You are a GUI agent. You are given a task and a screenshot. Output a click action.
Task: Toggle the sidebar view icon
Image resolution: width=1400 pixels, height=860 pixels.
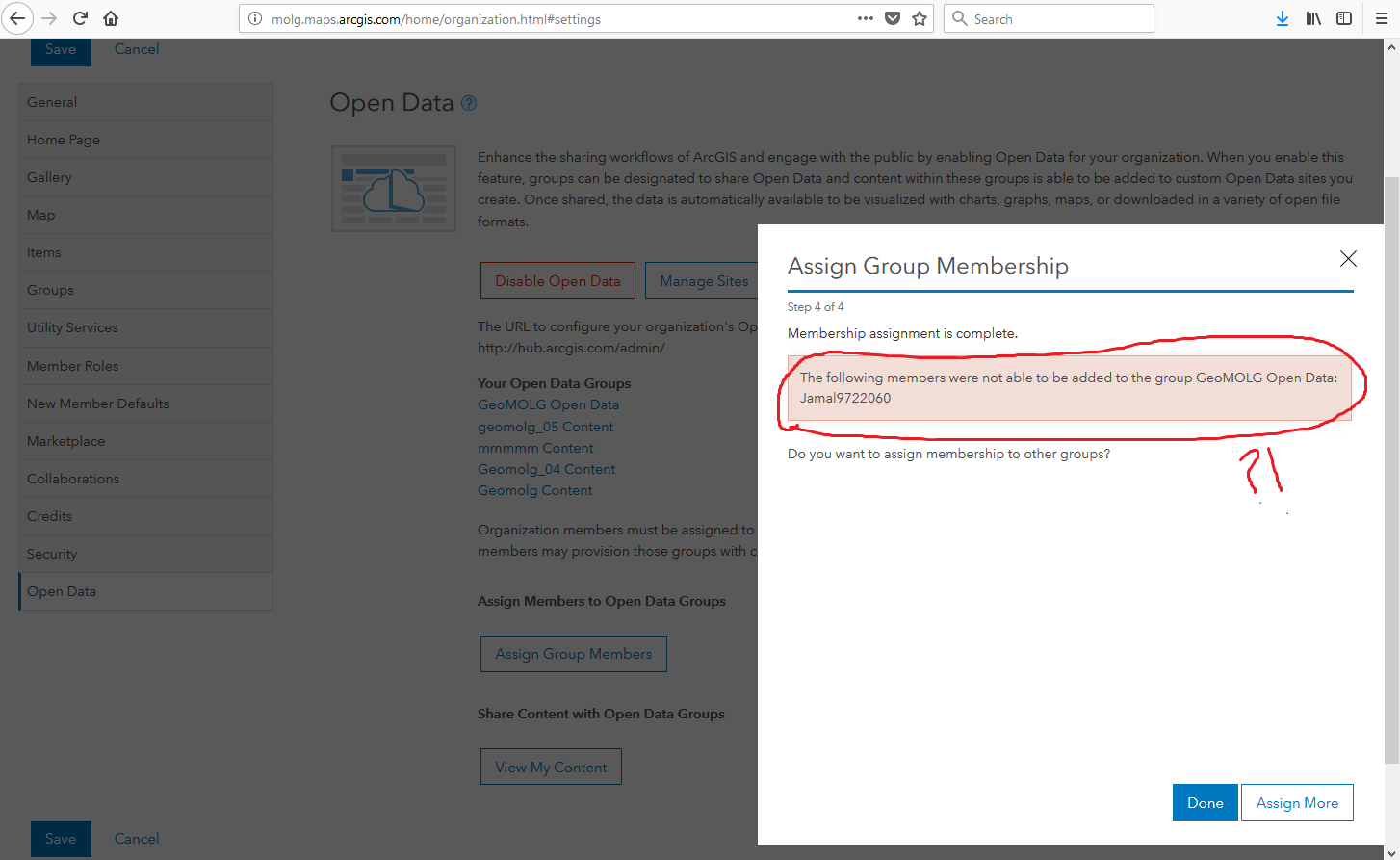pos(1344,18)
